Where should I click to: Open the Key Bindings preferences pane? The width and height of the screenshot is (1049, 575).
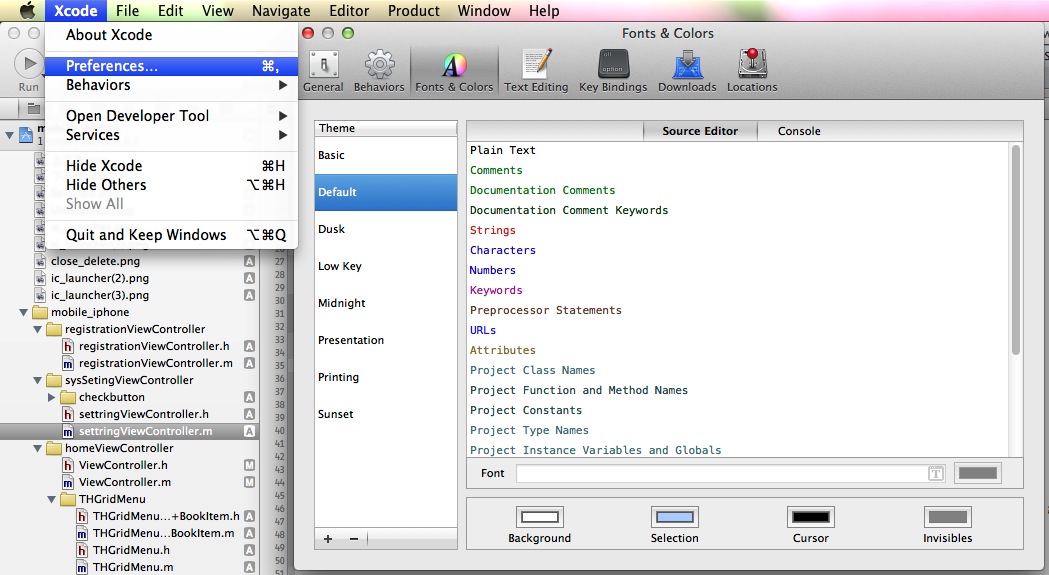pyautogui.click(x=613, y=71)
